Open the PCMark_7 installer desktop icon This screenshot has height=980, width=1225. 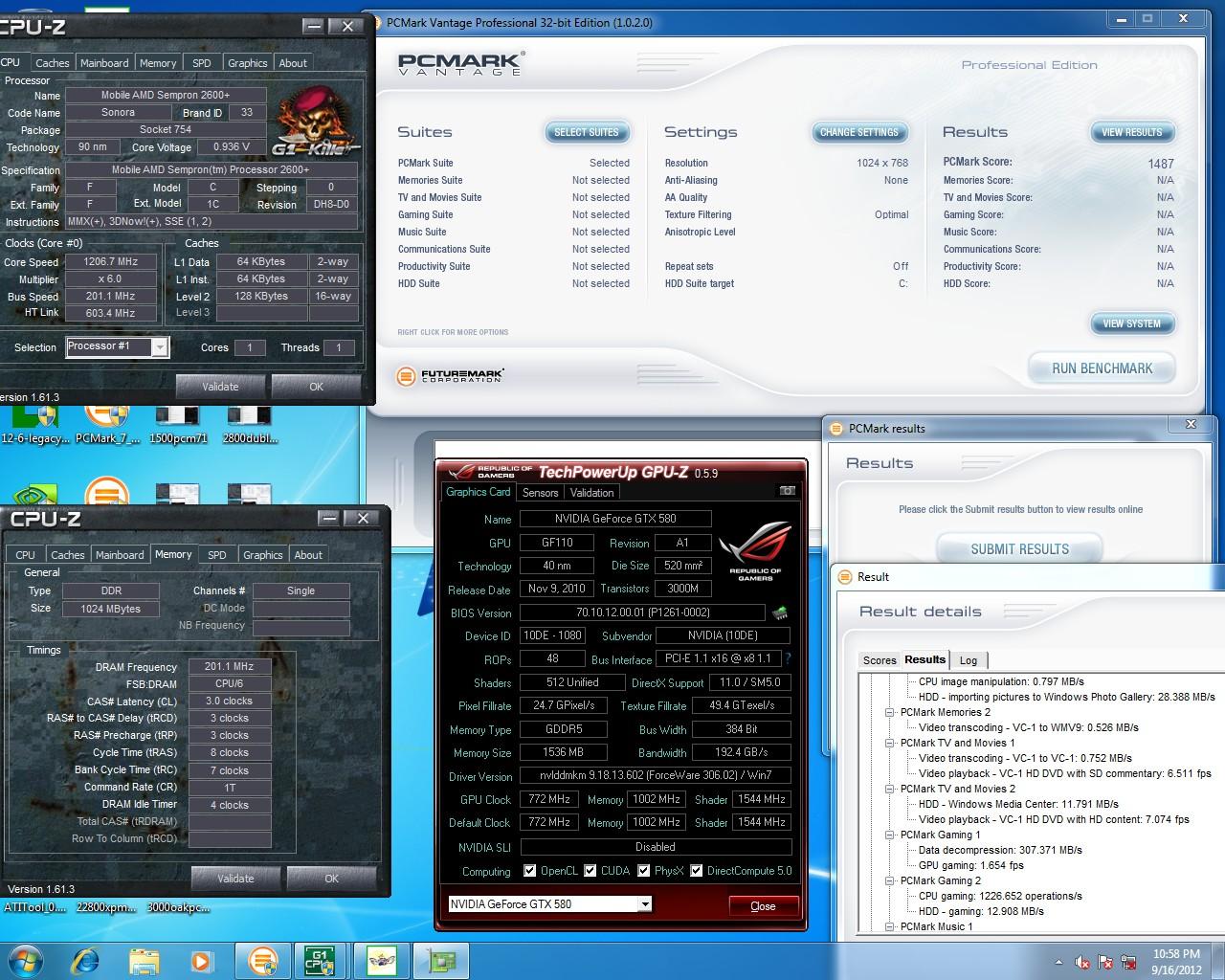coord(107,425)
